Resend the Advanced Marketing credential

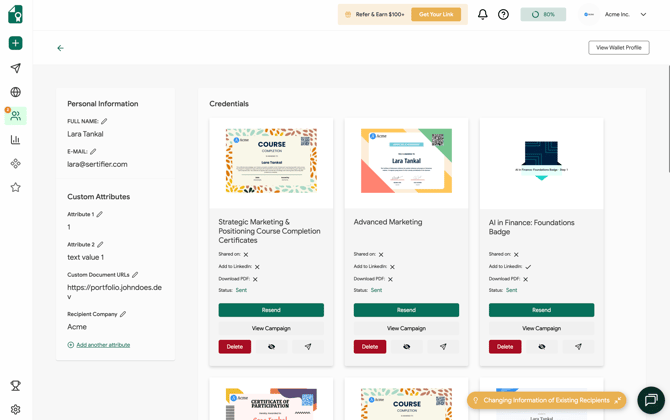406,310
